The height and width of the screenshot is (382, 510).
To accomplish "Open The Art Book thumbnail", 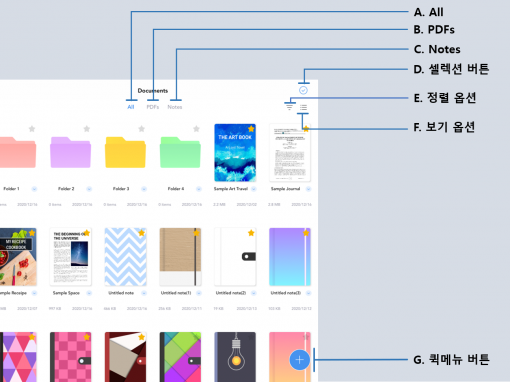I will [x=235, y=153].
